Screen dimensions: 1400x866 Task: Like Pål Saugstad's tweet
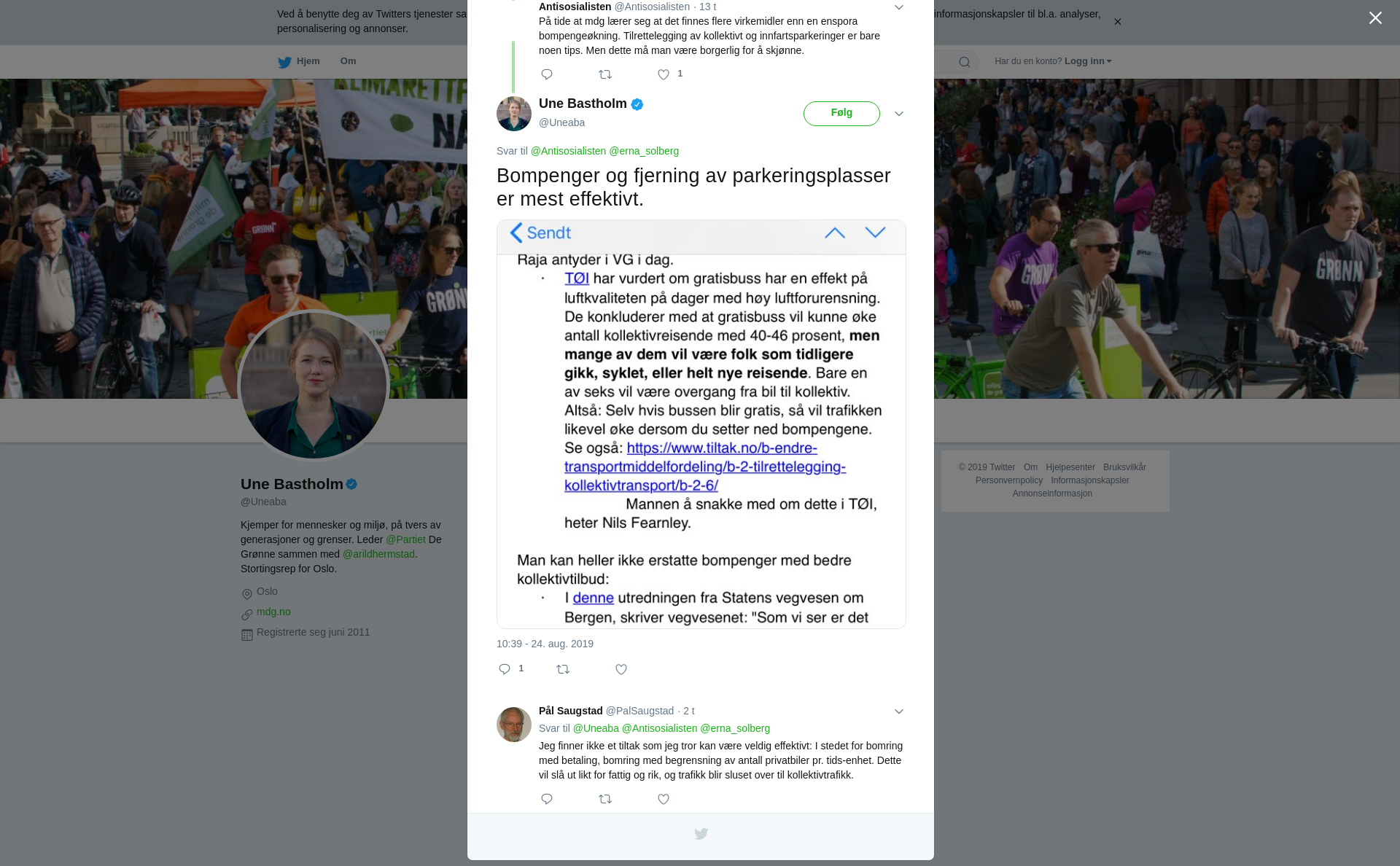coord(664,799)
